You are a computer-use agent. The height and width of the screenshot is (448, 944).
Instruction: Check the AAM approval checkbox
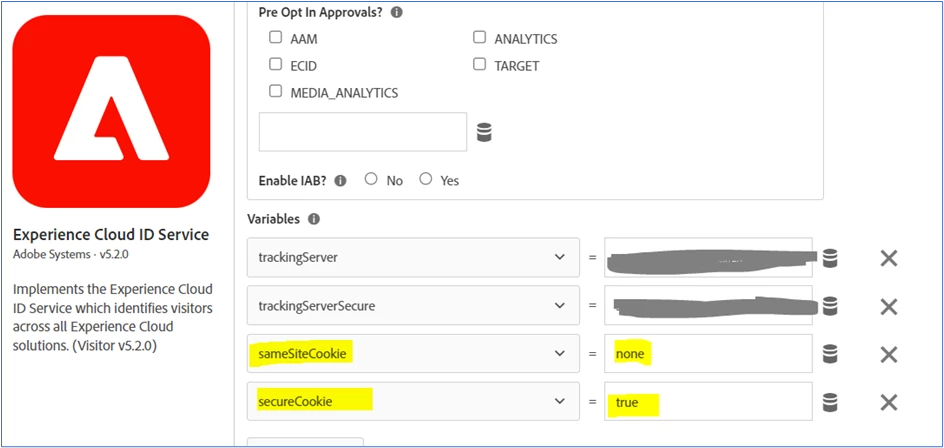pos(275,37)
